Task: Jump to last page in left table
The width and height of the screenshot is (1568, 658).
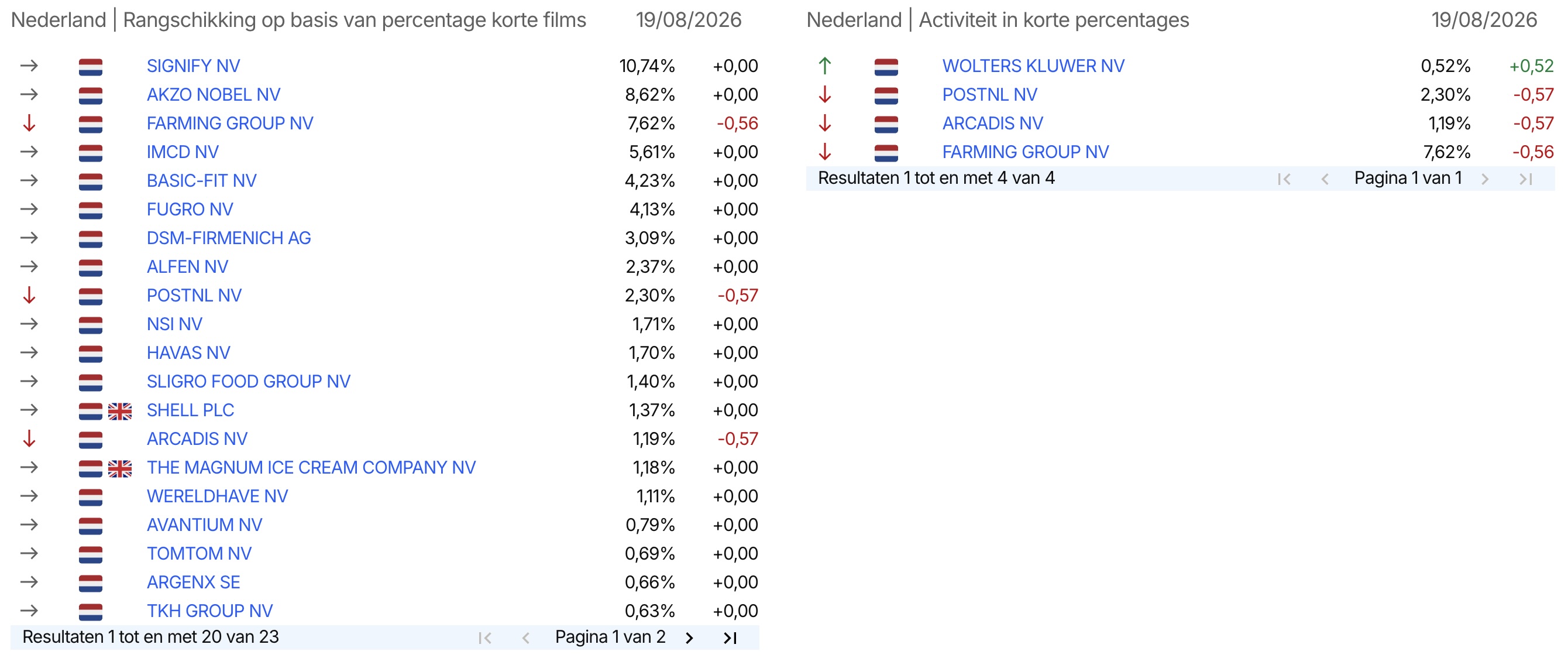Action: click(x=730, y=638)
